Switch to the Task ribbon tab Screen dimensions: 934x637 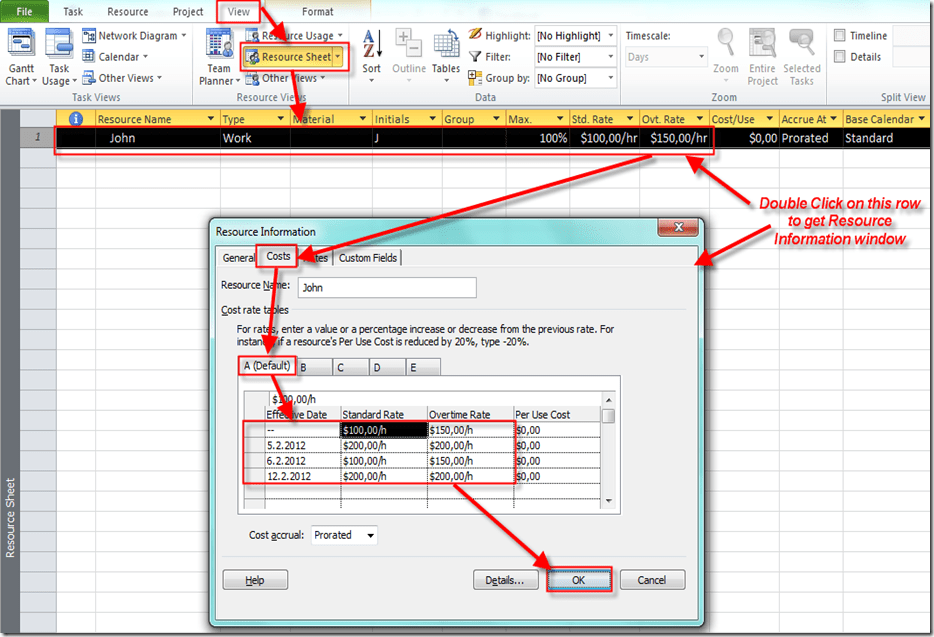click(x=73, y=12)
